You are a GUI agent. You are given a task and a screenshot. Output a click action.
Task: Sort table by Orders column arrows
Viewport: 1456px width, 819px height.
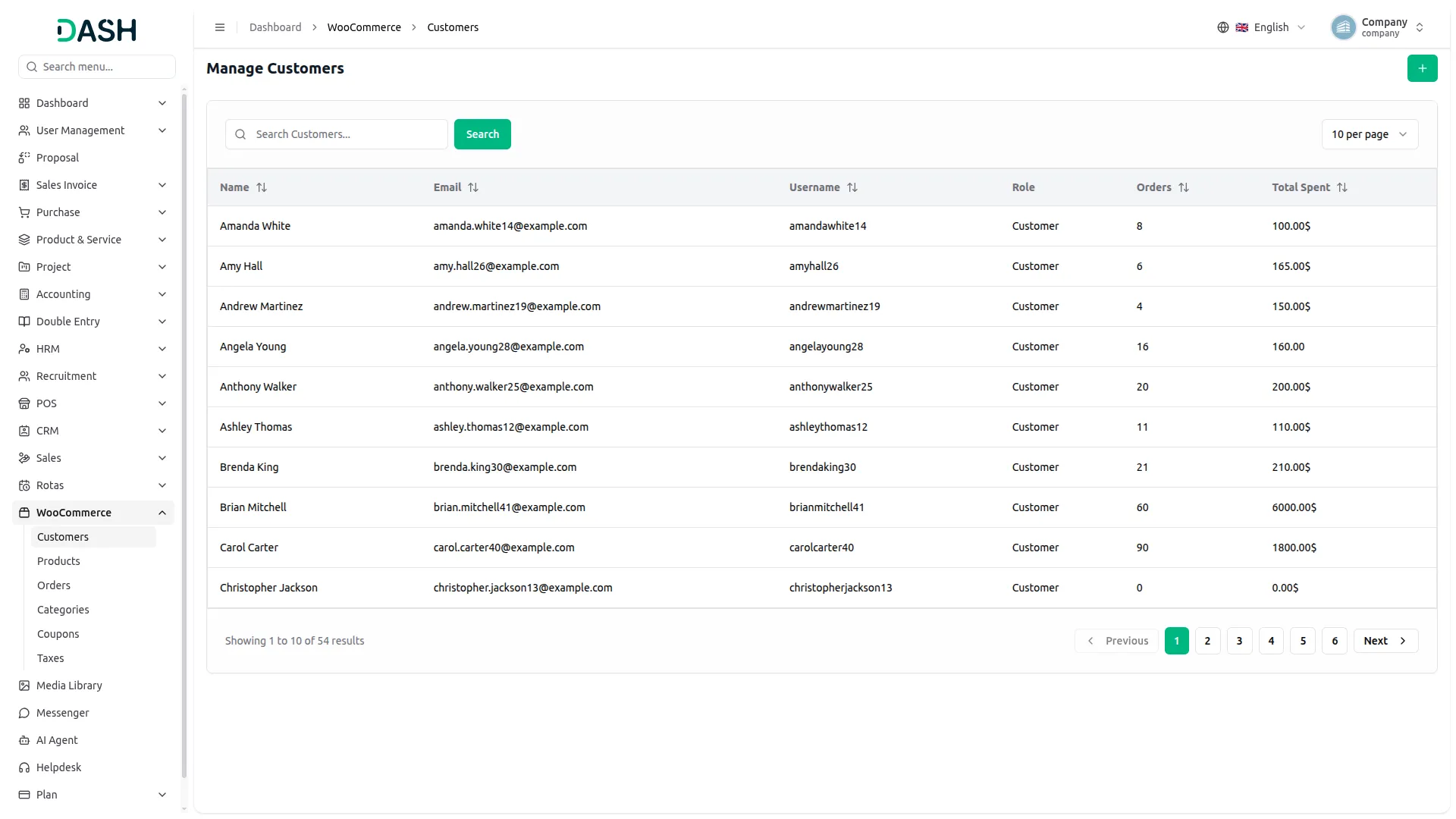(x=1184, y=187)
